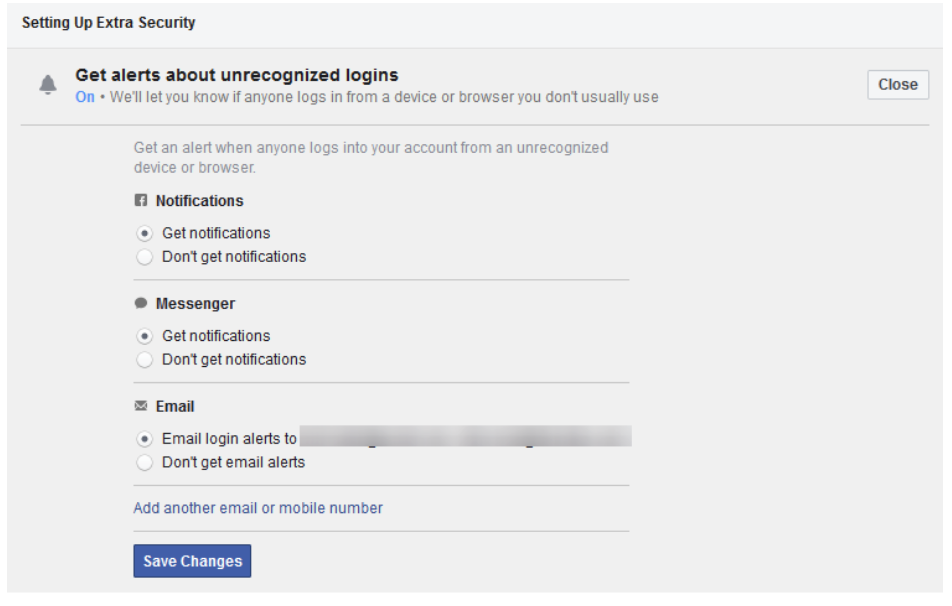Click the Messenger speech bubble icon
Image resolution: width=952 pixels, height=606 pixels.
coord(141,304)
